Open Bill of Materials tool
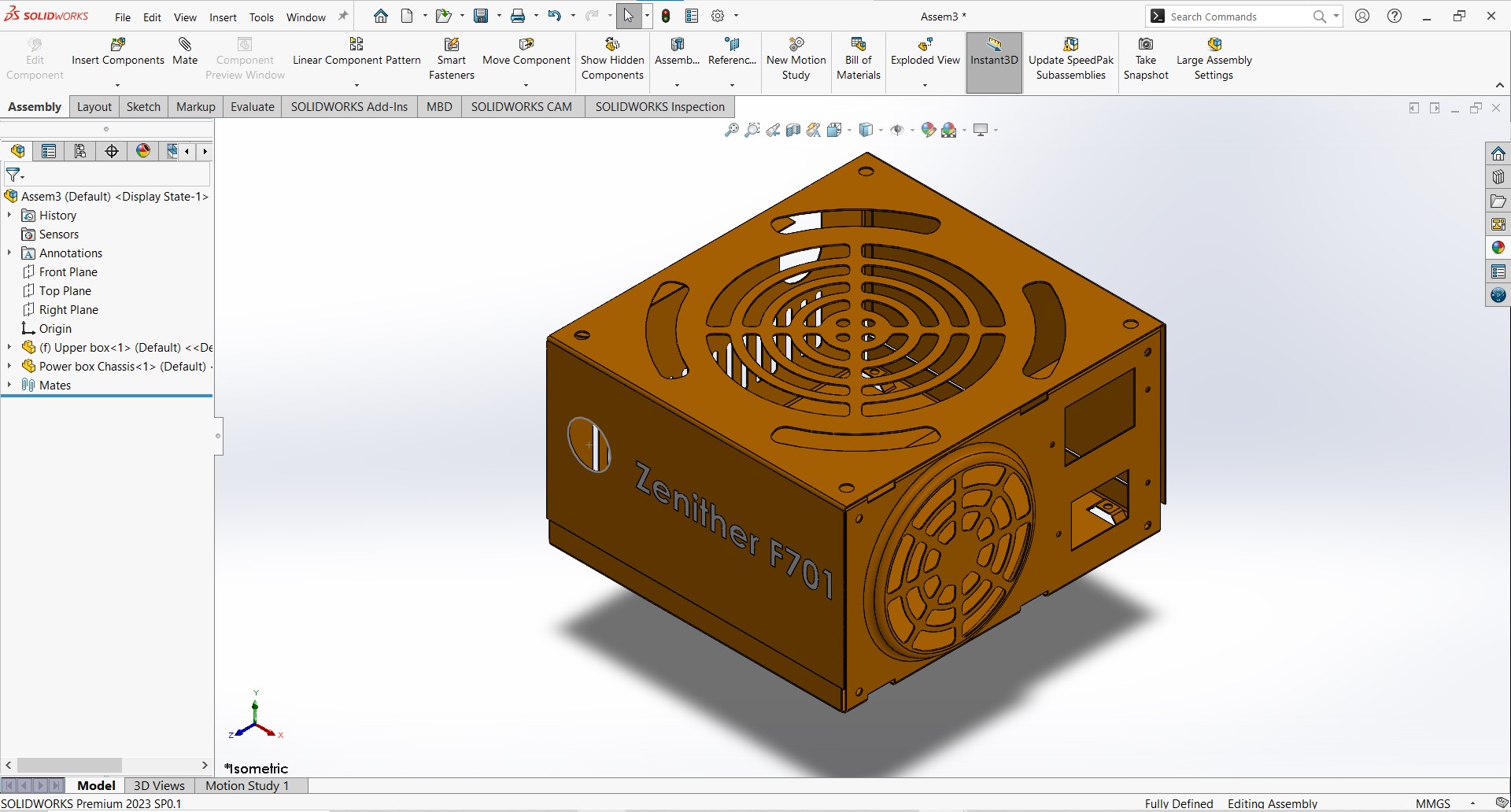The height and width of the screenshot is (812, 1511). [858, 59]
